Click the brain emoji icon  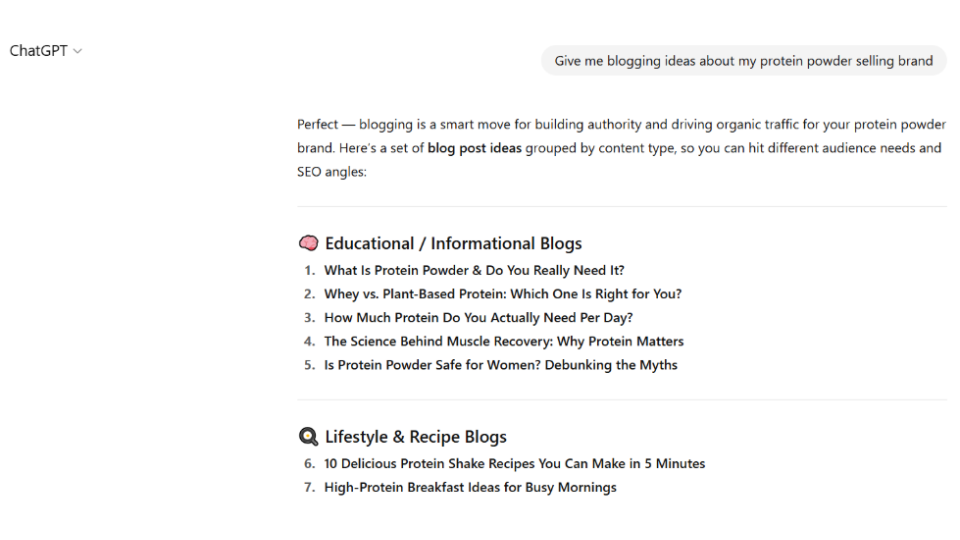(x=309, y=244)
